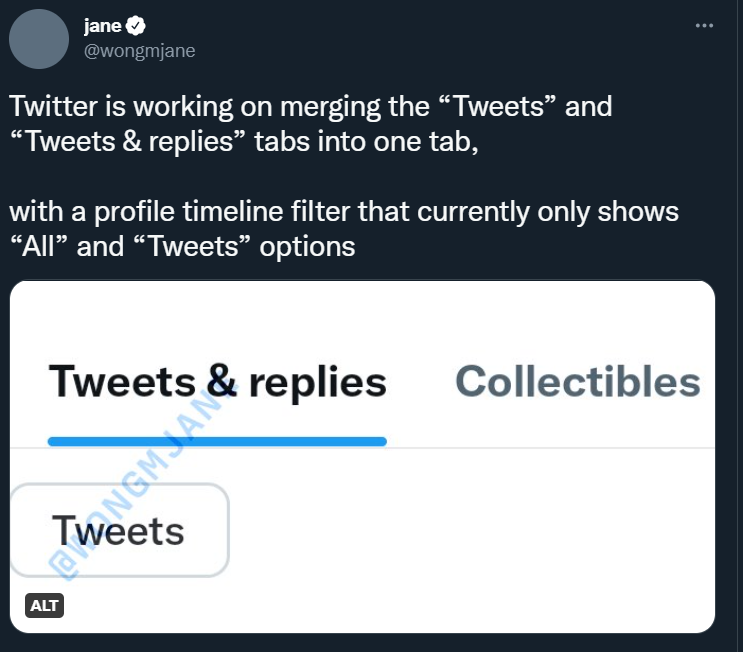Image resolution: width=743 pixels, height=652 pixels.
Task: Click the “options” word ending the tweet
Action: point(306,246)
